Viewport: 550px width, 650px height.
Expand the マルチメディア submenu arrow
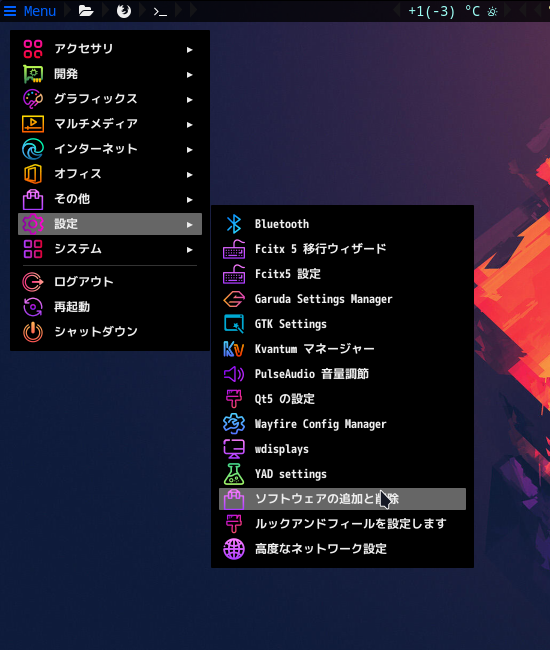[x=189, y=125]
